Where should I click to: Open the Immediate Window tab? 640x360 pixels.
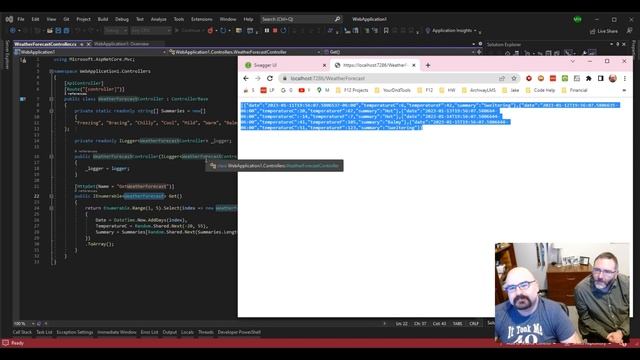click(117, 332)
